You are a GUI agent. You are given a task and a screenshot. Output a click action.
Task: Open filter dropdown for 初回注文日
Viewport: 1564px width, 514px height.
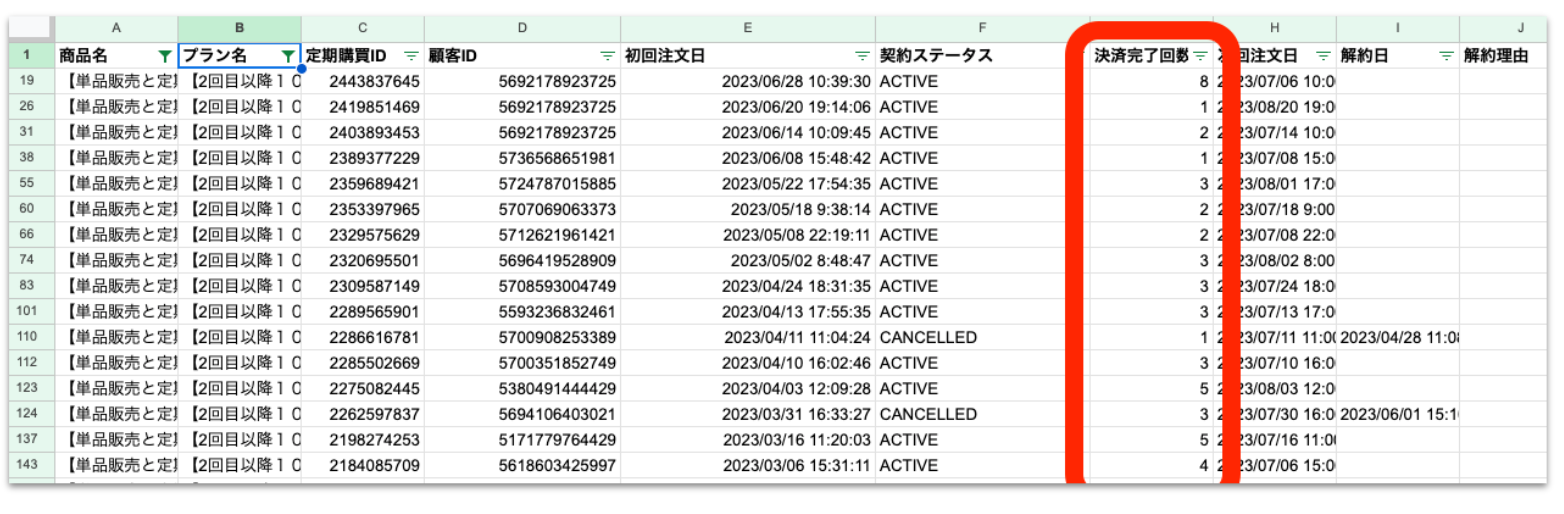pyautogui.click(x=862, y=56)
